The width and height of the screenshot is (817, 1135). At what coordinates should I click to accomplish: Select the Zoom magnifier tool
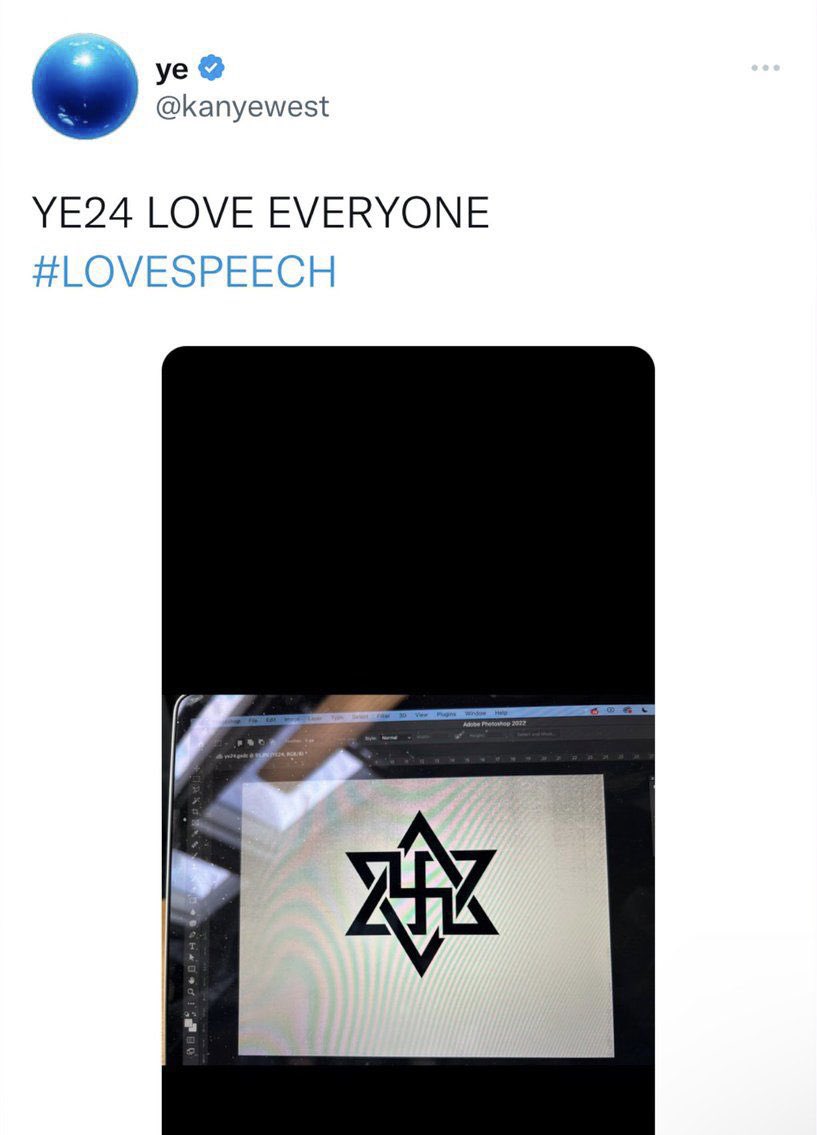pyautogui.click(x=191, y=992)
